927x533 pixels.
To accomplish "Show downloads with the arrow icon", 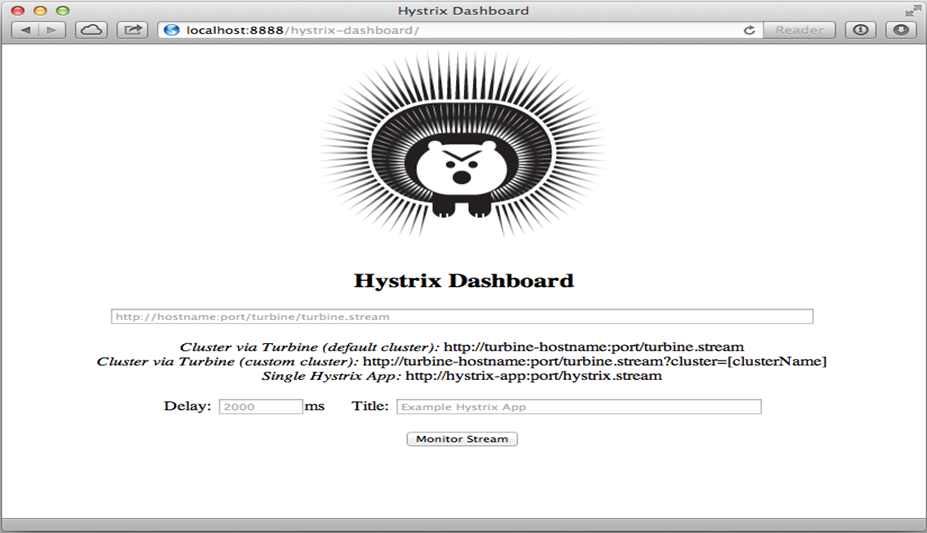I will [901, 30].
